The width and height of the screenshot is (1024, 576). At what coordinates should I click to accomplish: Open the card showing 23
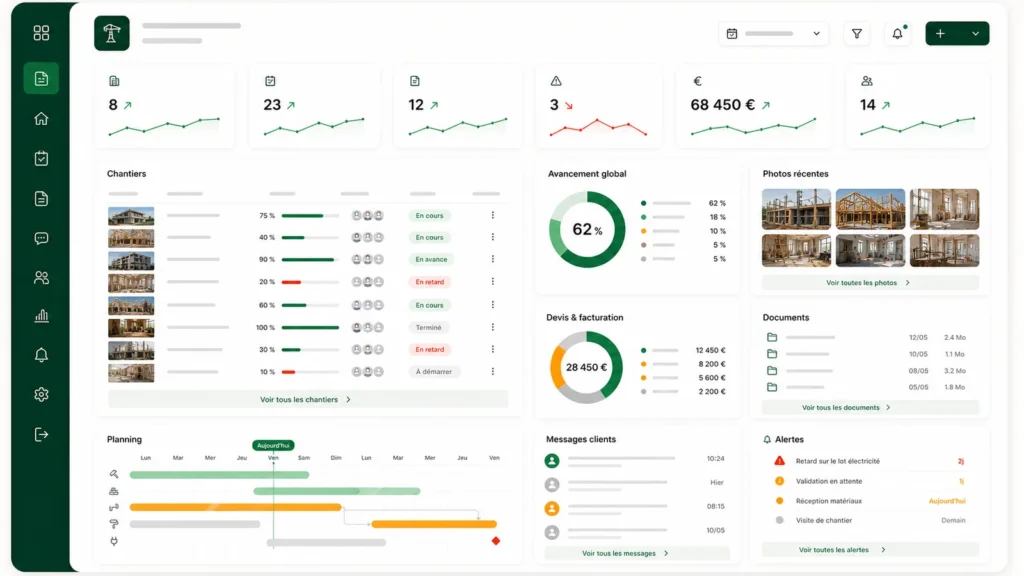(x=314, y=107)
